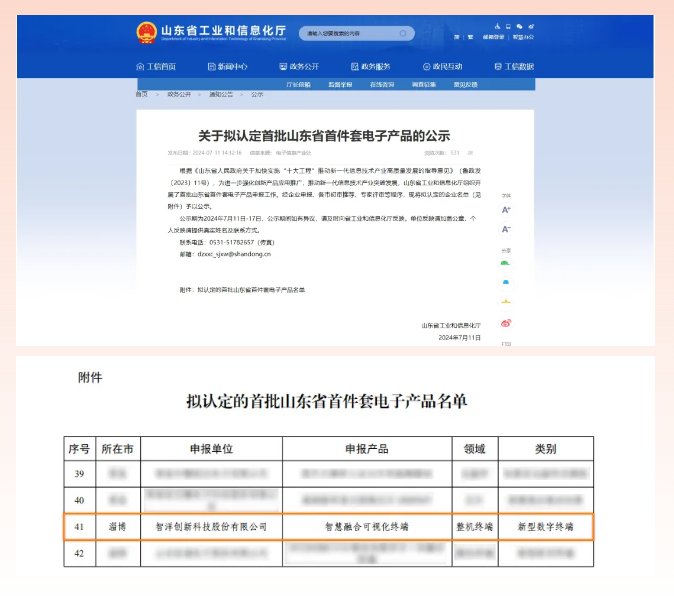Screen dimensions: 674x596
Task: Click table cell 智洋创新科技股份有限公司
Action: (x=210, y=525)
